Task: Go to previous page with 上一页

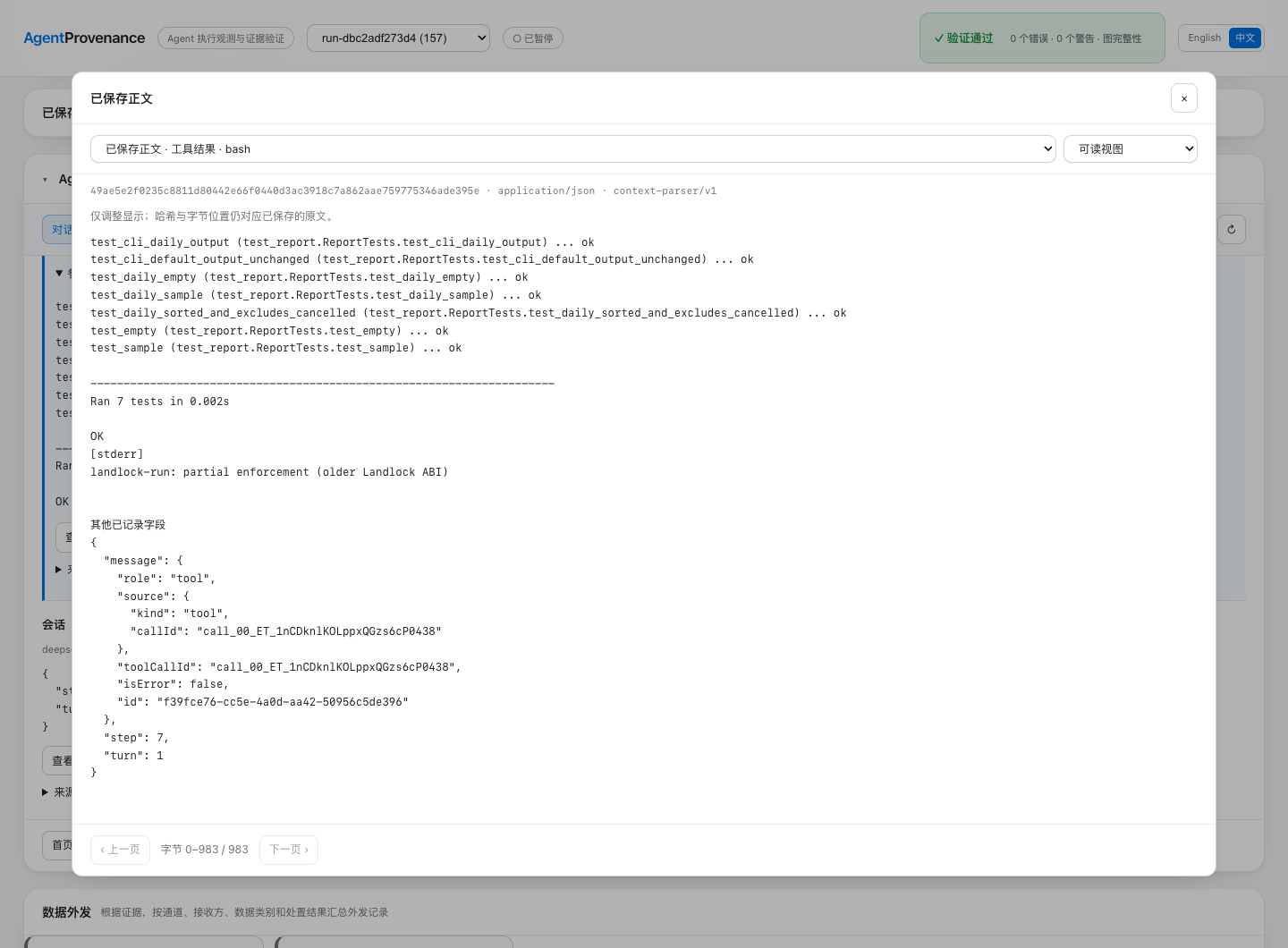Action: point(120,850)
